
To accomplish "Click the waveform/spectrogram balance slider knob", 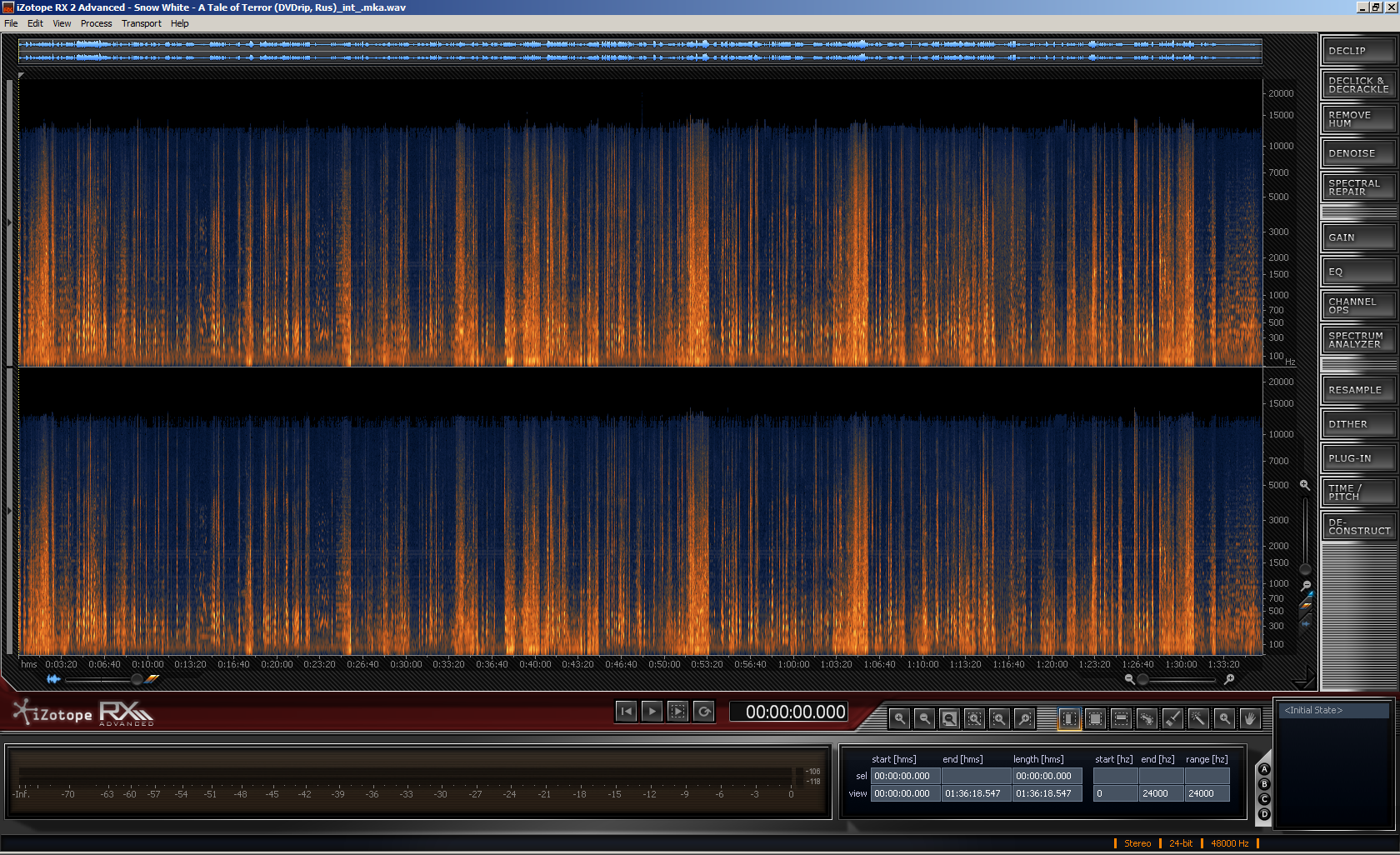I will click(x=137, y=679).
